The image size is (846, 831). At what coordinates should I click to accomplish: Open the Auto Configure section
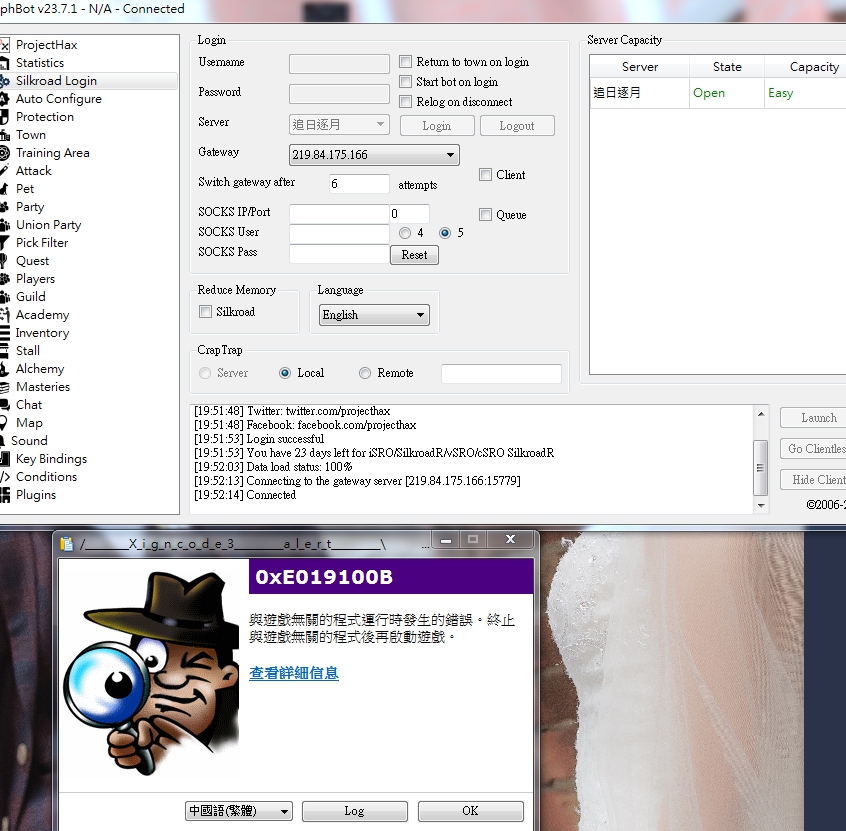point(58,99)
